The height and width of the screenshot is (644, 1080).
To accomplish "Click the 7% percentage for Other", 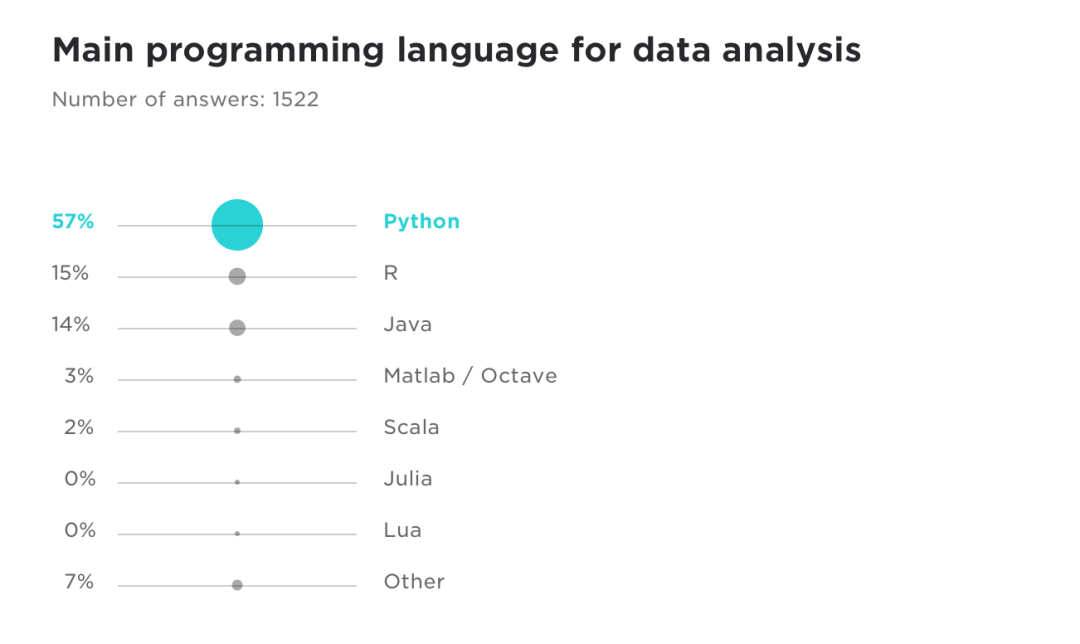I will (79, 582).
